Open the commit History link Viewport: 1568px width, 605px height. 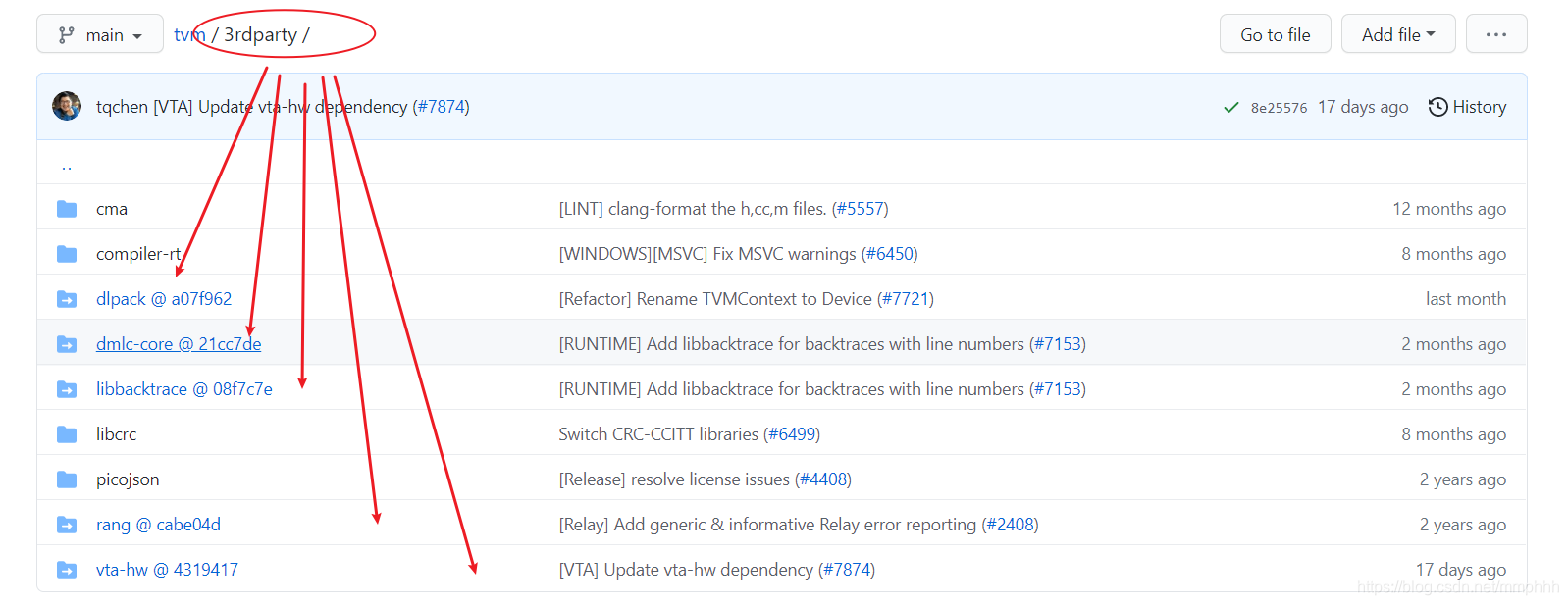pos(1468,107)
